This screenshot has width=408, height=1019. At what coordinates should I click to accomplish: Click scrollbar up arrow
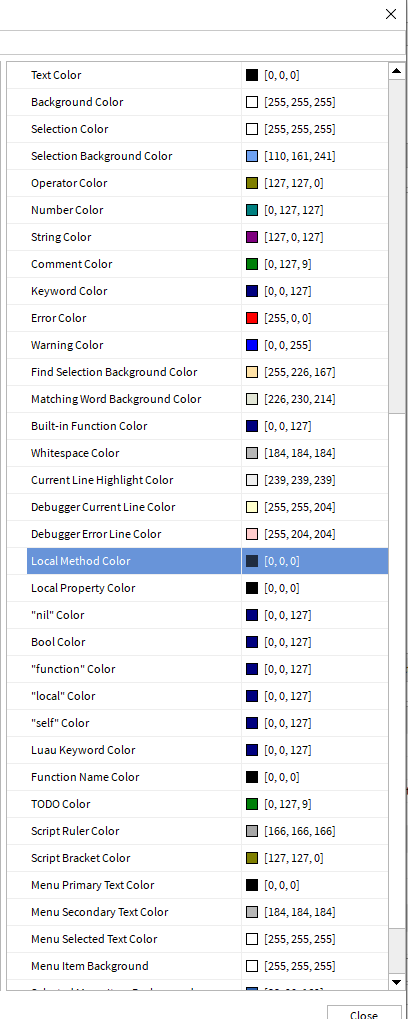pyautogui.click(x=396, y=70)
